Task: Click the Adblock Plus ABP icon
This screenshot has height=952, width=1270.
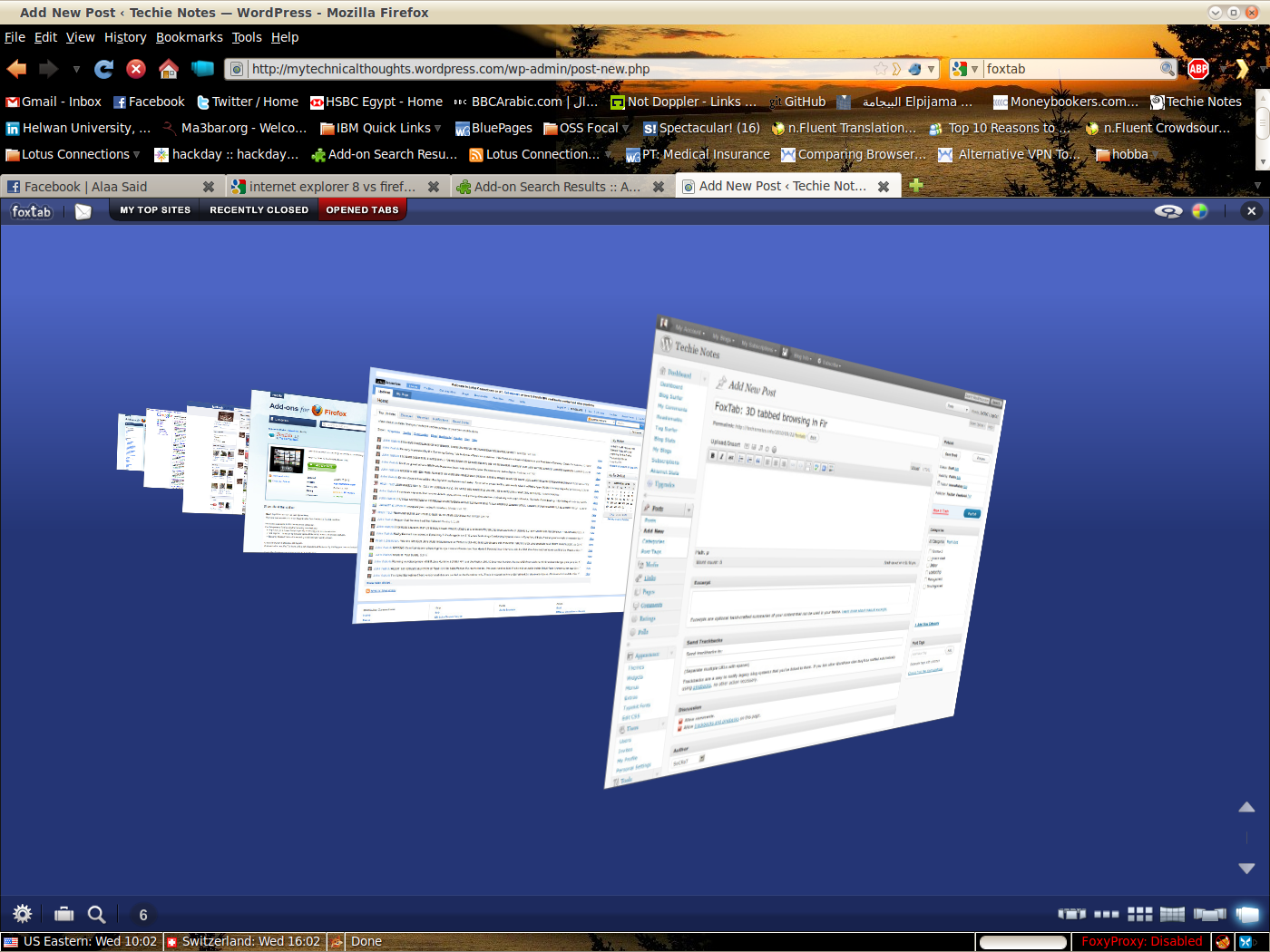Action: pos(1198,69)
